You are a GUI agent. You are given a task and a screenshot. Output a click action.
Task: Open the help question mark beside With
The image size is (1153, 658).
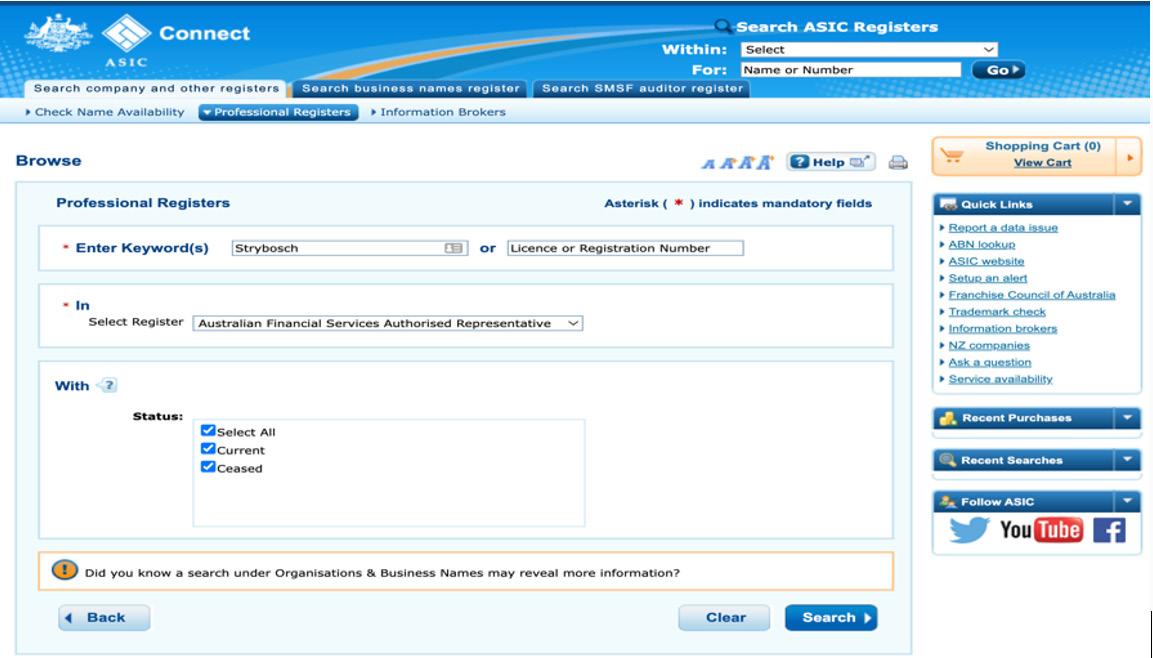click(107, 385)
